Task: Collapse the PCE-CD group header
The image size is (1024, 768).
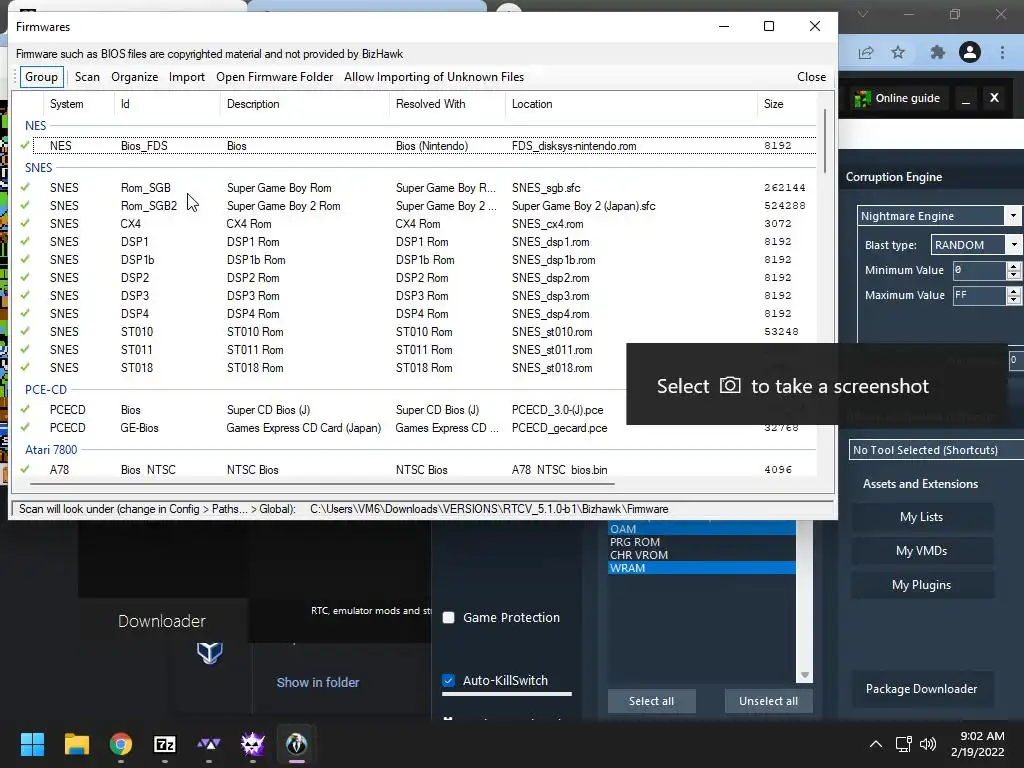Action: pos(46,389)
